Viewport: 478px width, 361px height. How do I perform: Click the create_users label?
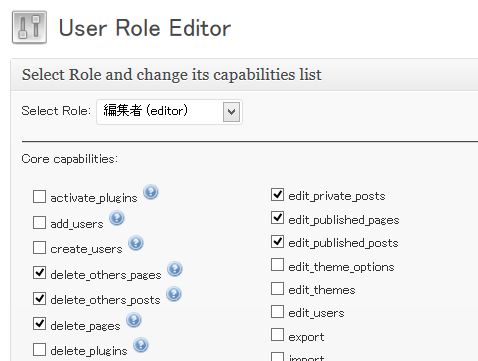[86, 249]
